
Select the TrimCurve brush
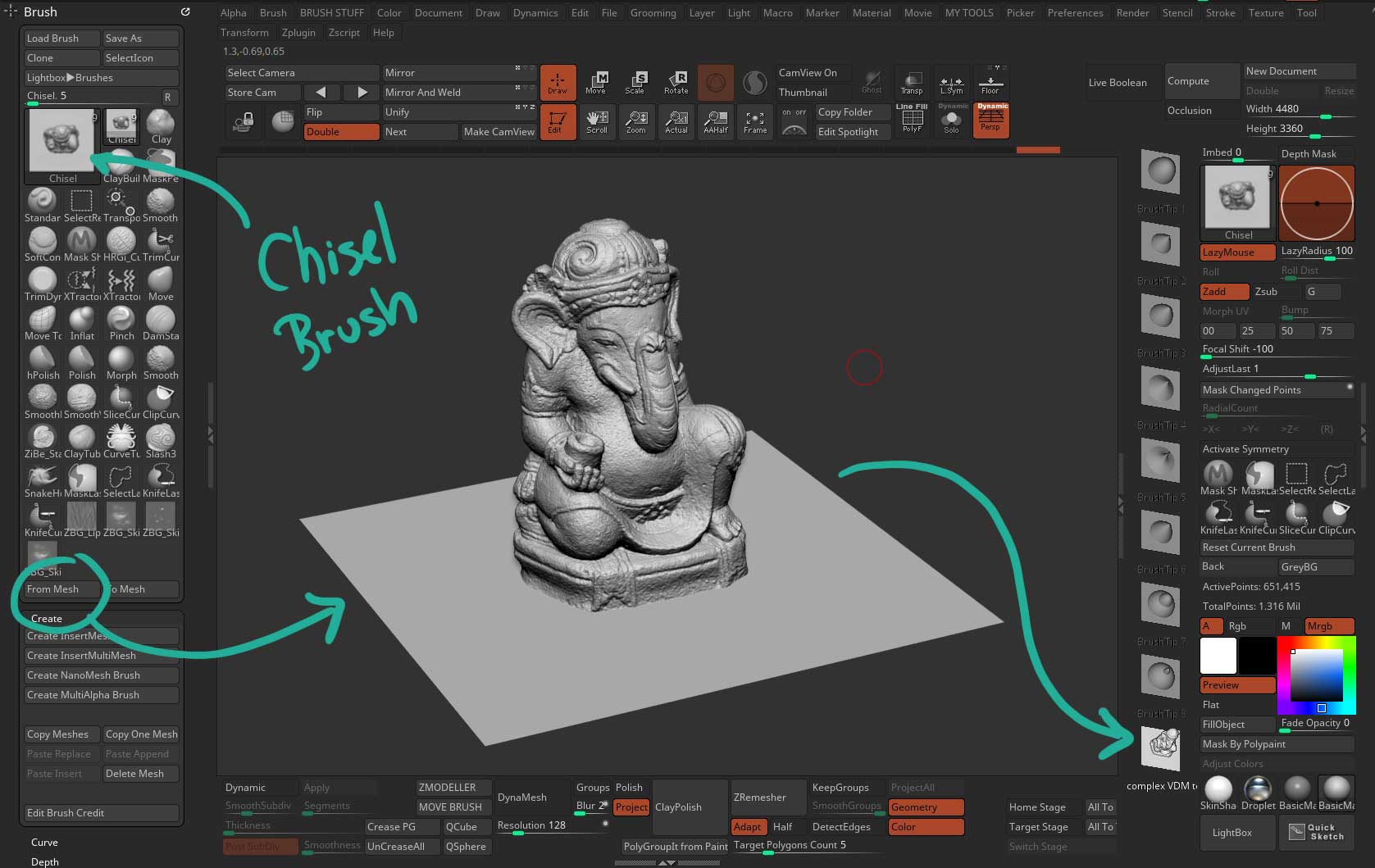[x=160, y=244]
